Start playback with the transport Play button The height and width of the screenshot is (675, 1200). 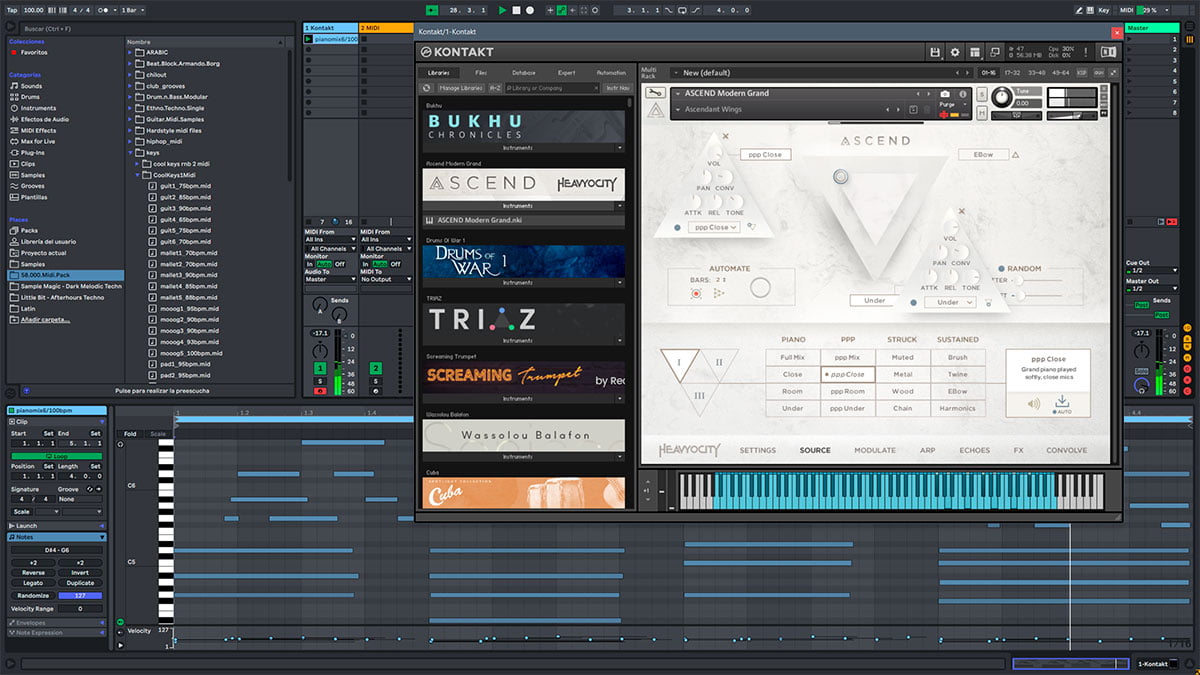pos(502,10)
